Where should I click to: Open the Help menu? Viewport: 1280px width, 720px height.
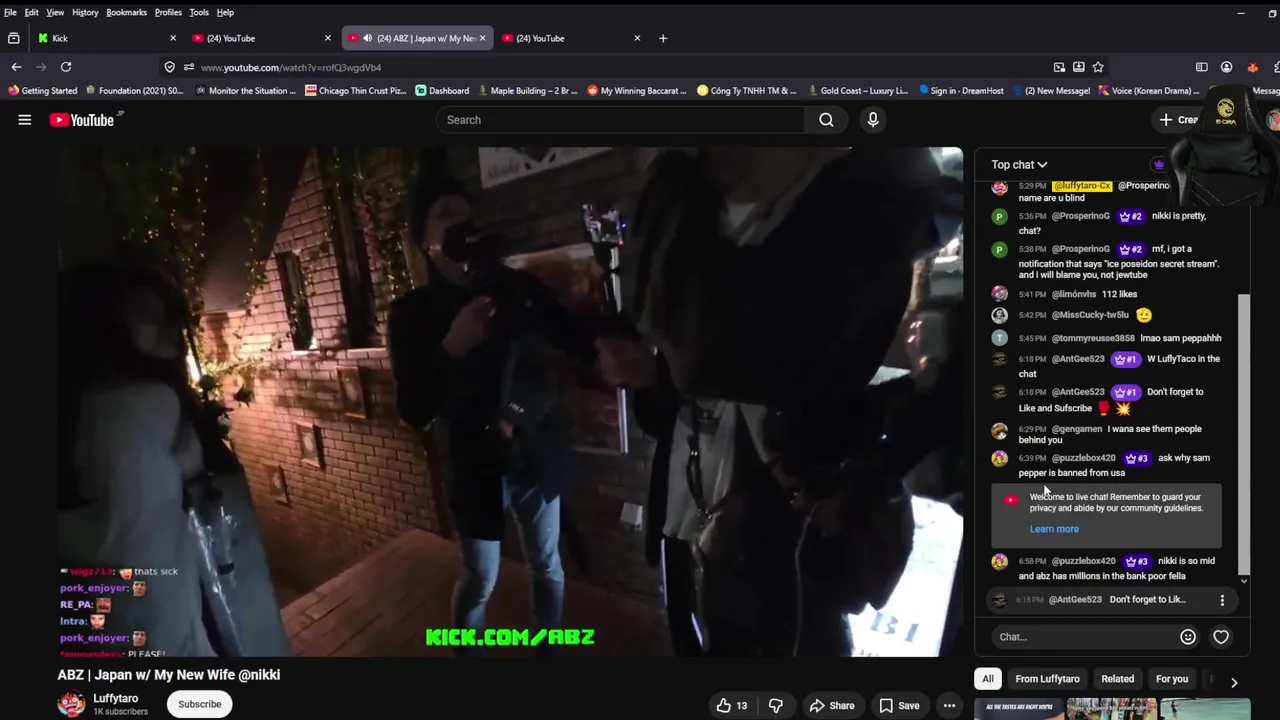pos(225,12)
